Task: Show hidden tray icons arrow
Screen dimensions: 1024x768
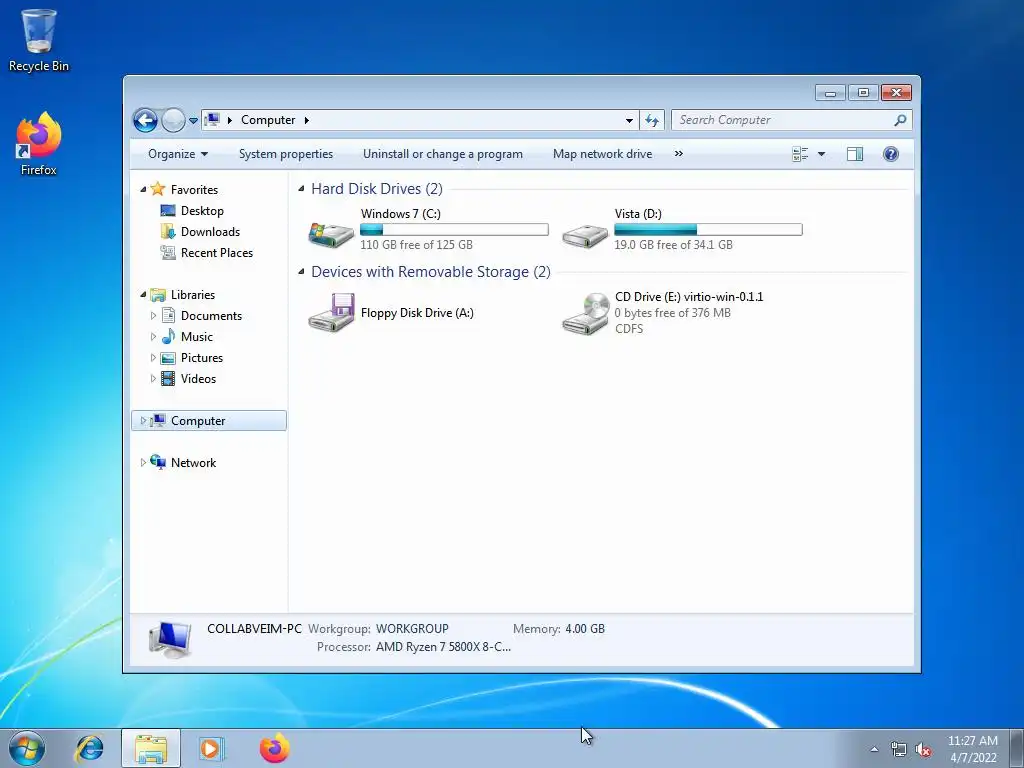Action: click(874, 749)
